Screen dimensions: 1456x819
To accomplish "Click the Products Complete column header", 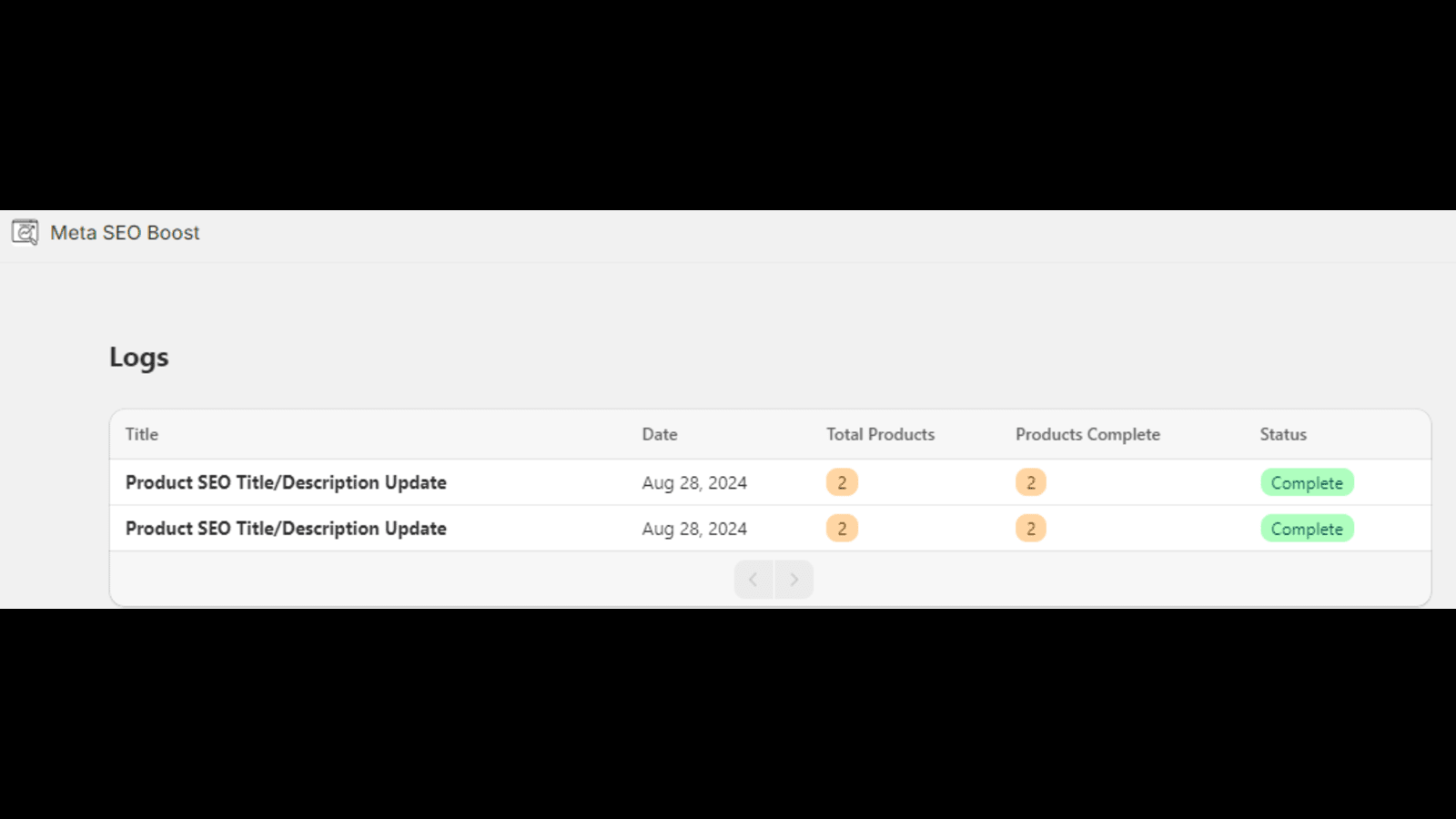I will (1087, 434).
